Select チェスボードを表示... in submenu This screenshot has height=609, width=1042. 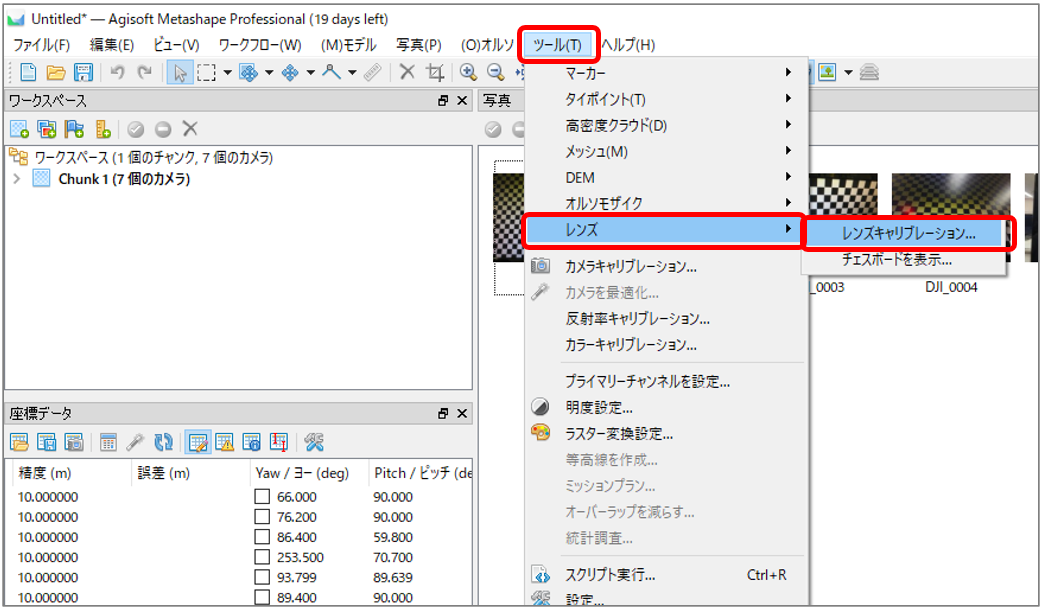pos(903,259)
